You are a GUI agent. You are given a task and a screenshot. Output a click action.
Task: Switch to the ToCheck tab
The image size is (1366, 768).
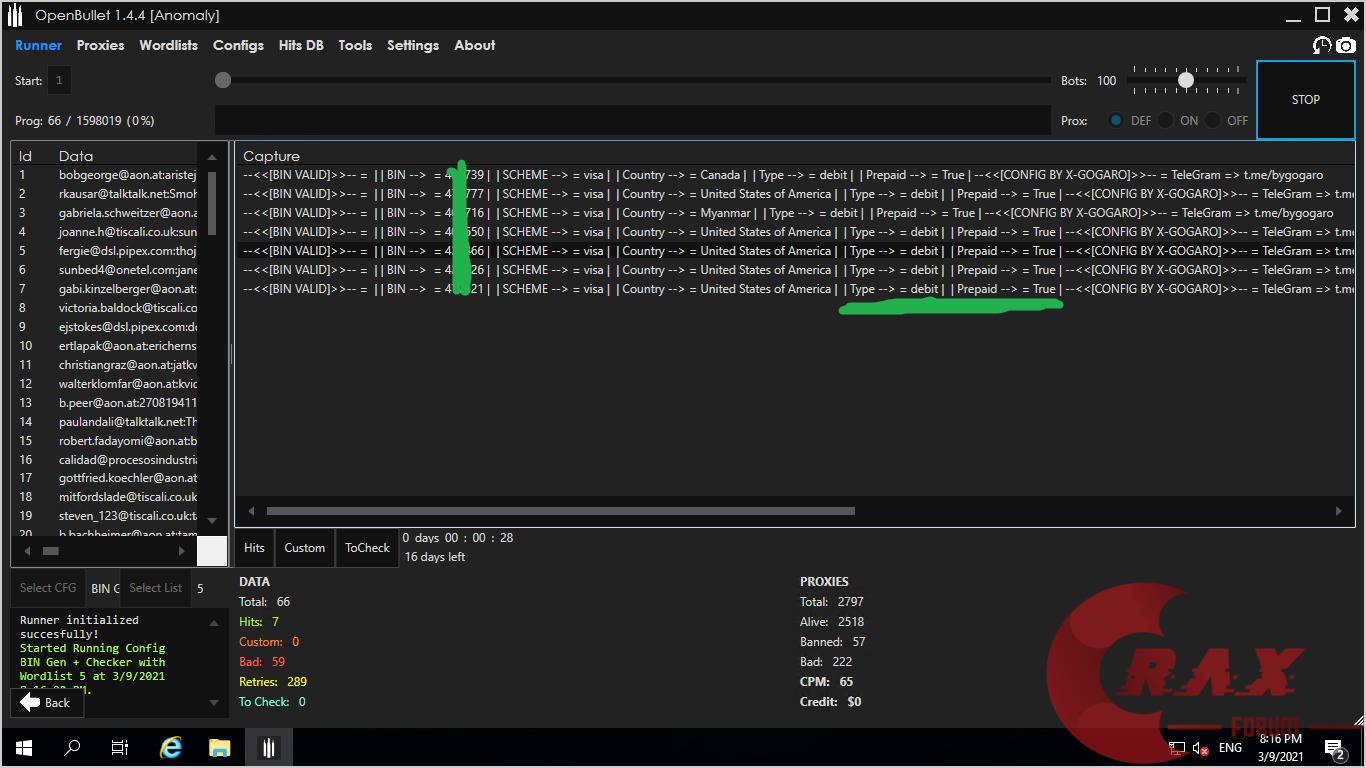click(367, 548)
